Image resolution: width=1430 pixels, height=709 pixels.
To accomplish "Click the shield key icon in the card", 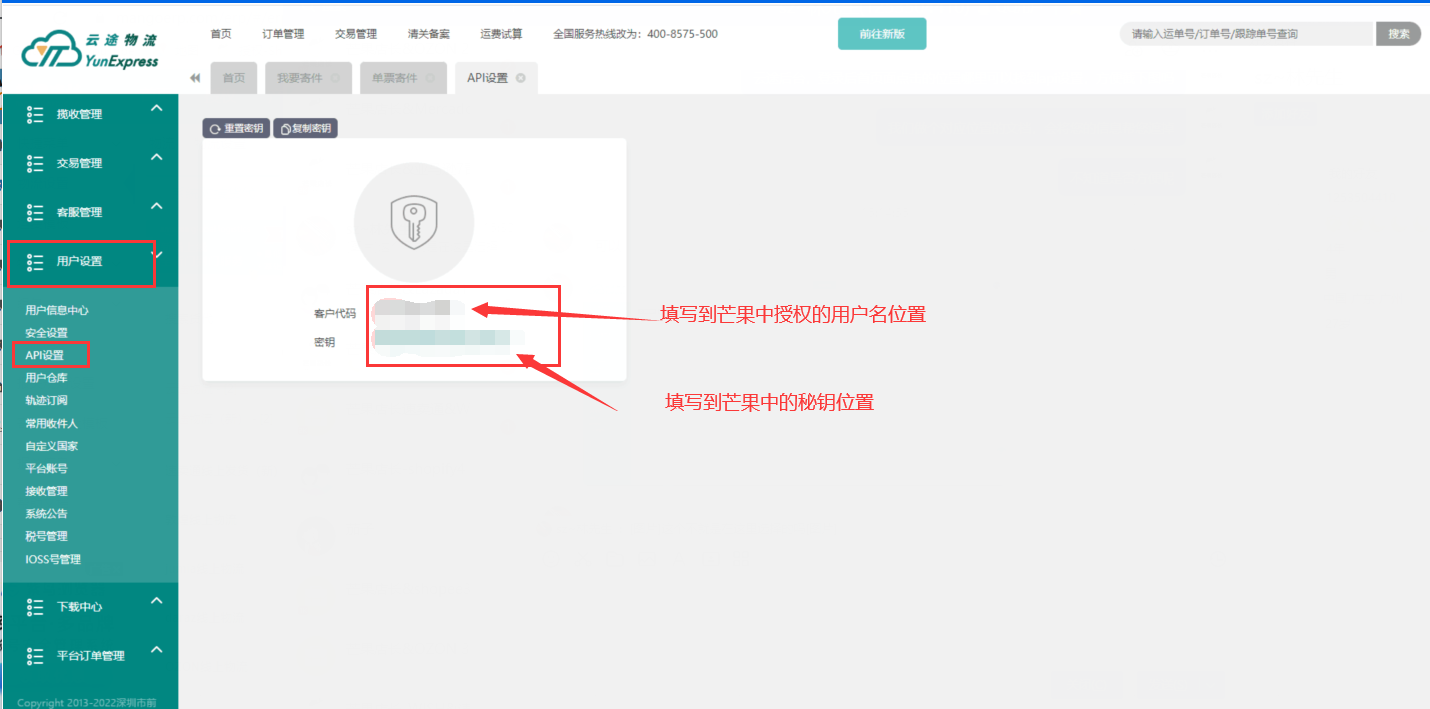I will pos(414,222).
